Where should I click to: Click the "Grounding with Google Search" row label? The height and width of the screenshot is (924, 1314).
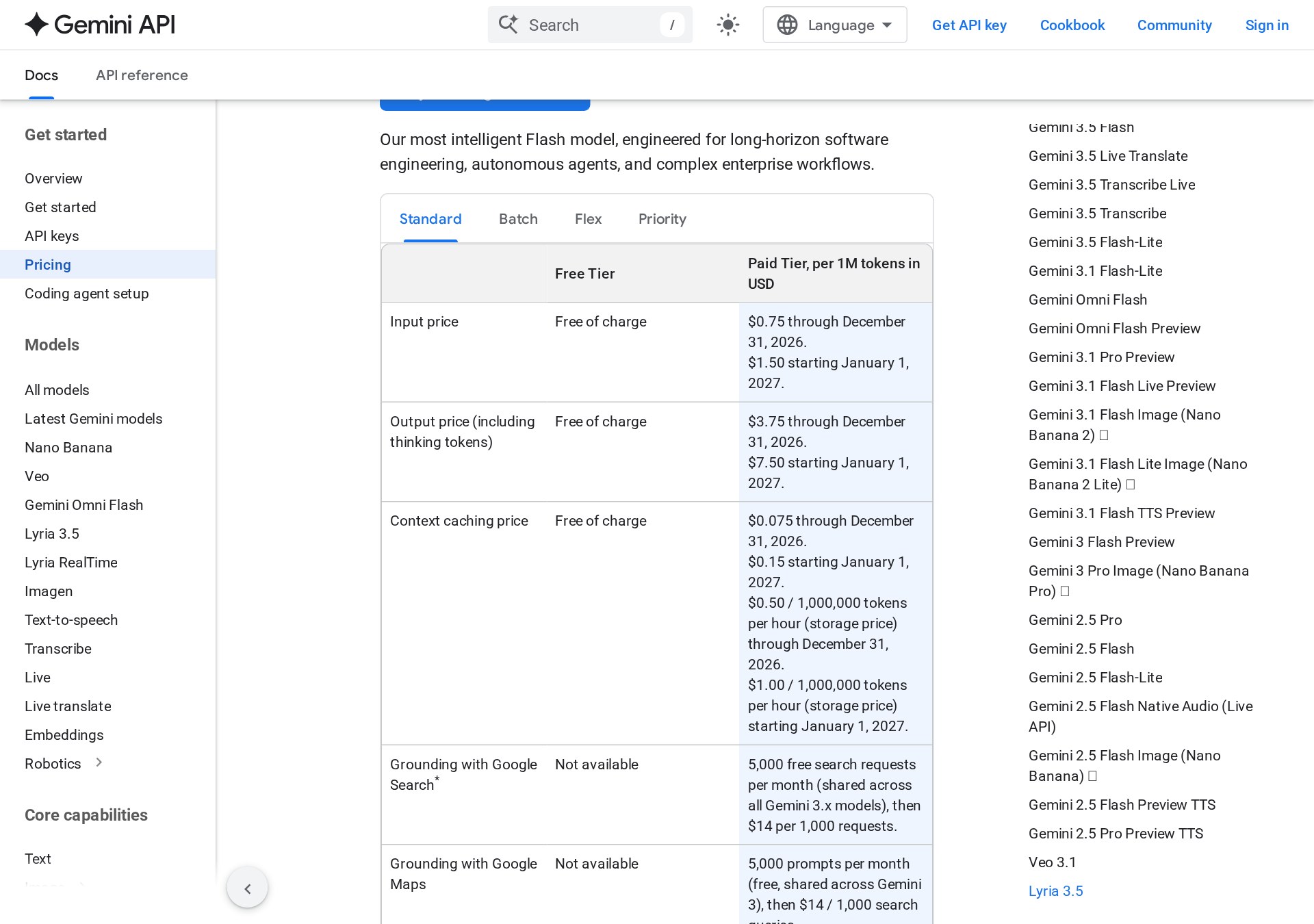(463, 775)
